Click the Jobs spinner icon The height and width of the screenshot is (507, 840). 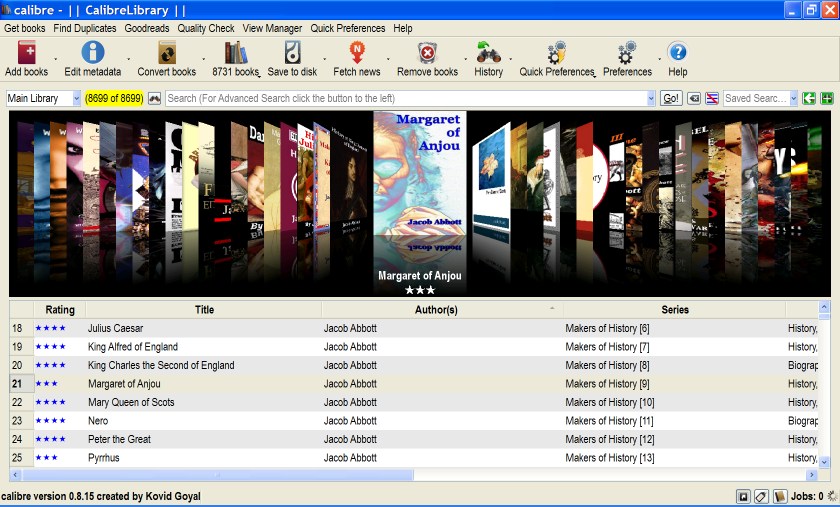coord(832,496)
